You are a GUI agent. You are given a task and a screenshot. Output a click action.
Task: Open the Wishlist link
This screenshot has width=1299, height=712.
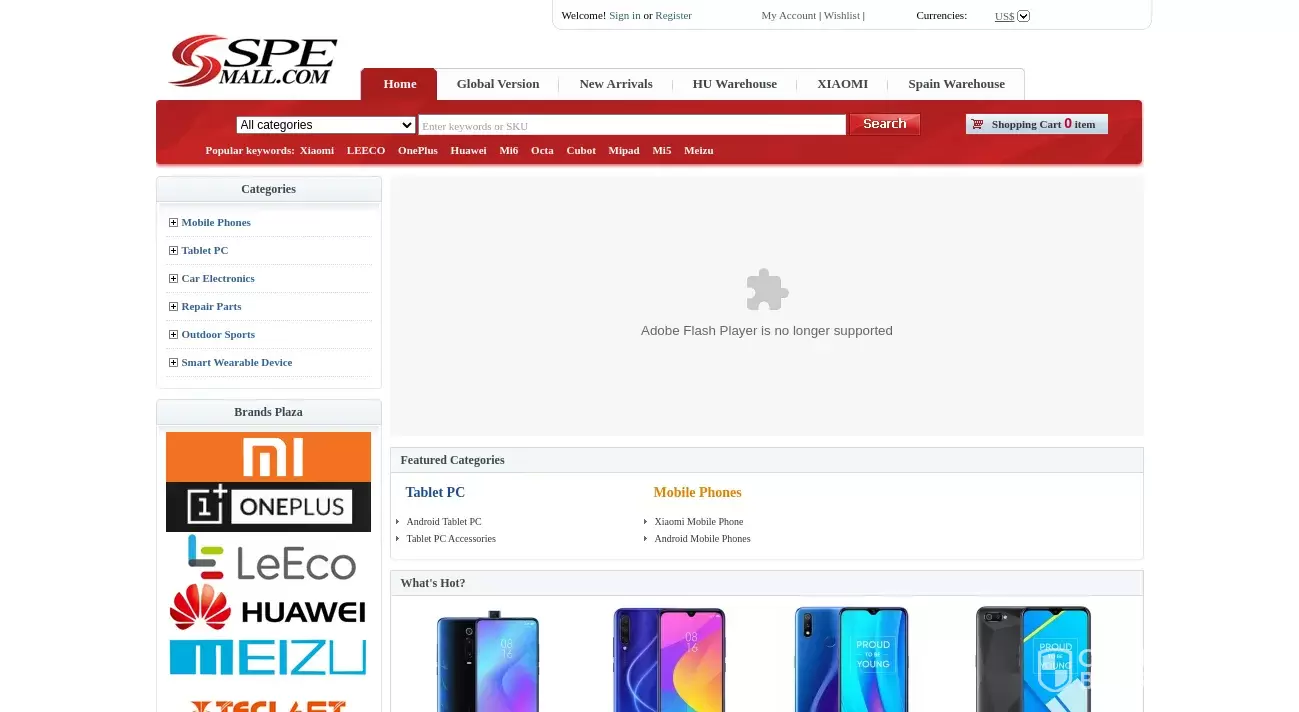pyautogui.click(x=842, y=15)
